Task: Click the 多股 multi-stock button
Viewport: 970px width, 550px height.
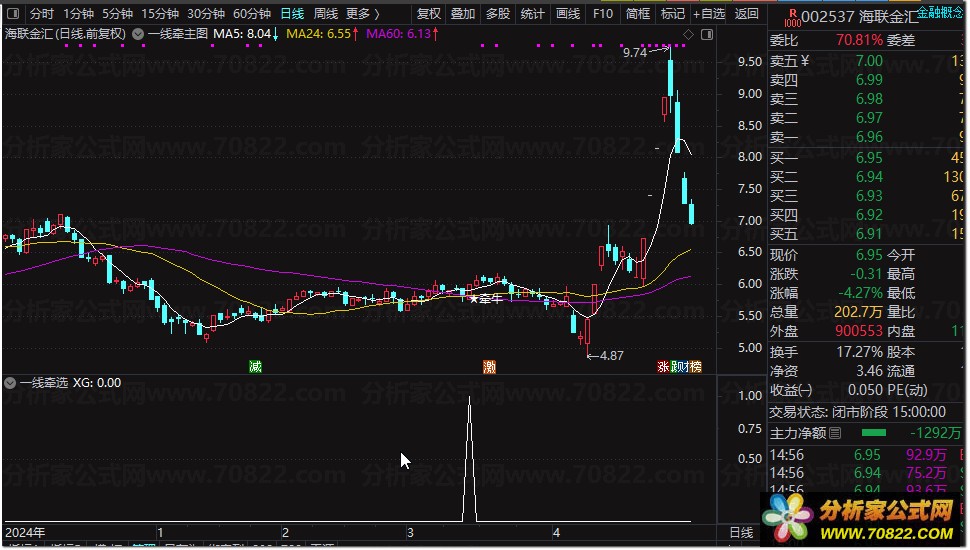Action: tap(497, 14)
